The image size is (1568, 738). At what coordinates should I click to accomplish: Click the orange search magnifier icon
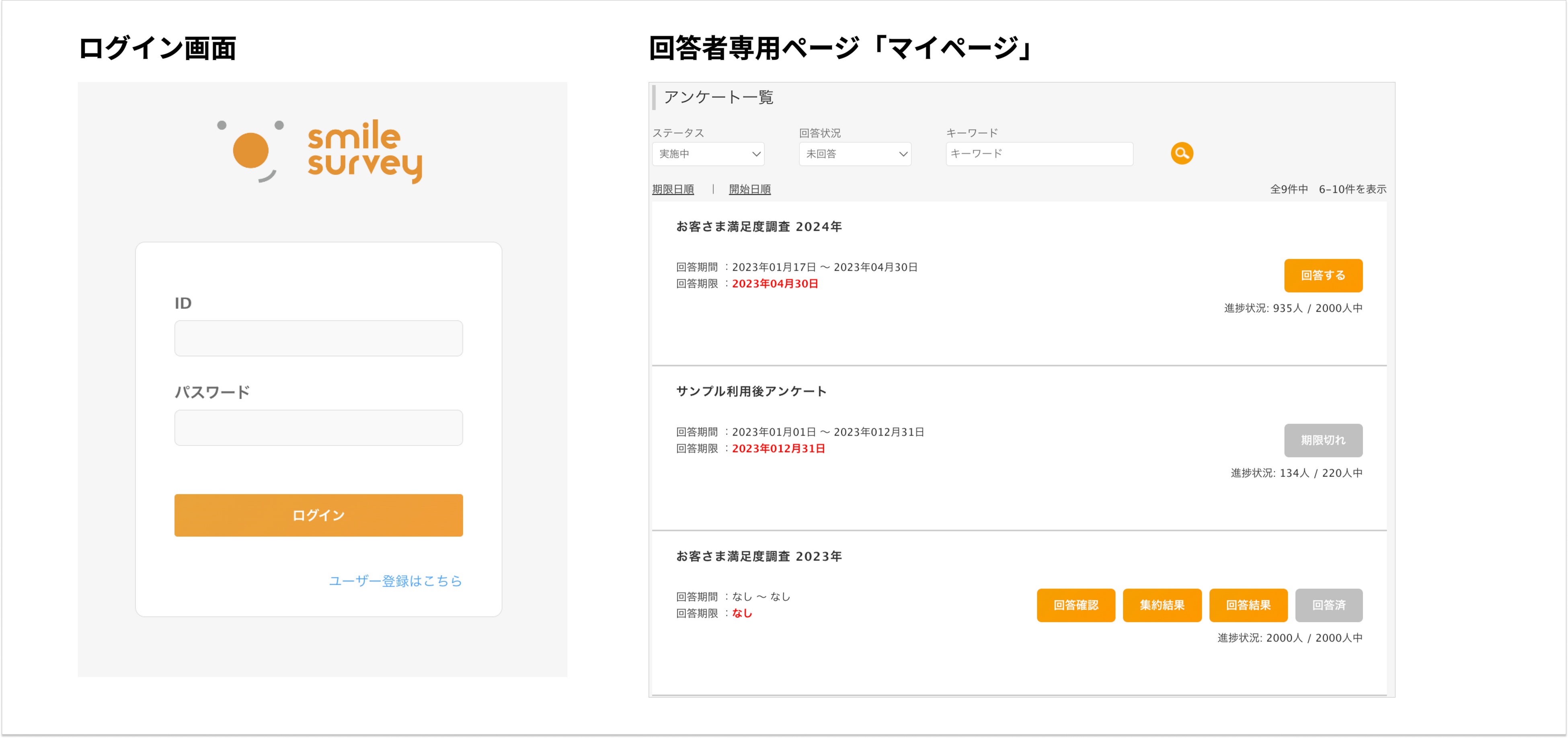click(1182, 153)
